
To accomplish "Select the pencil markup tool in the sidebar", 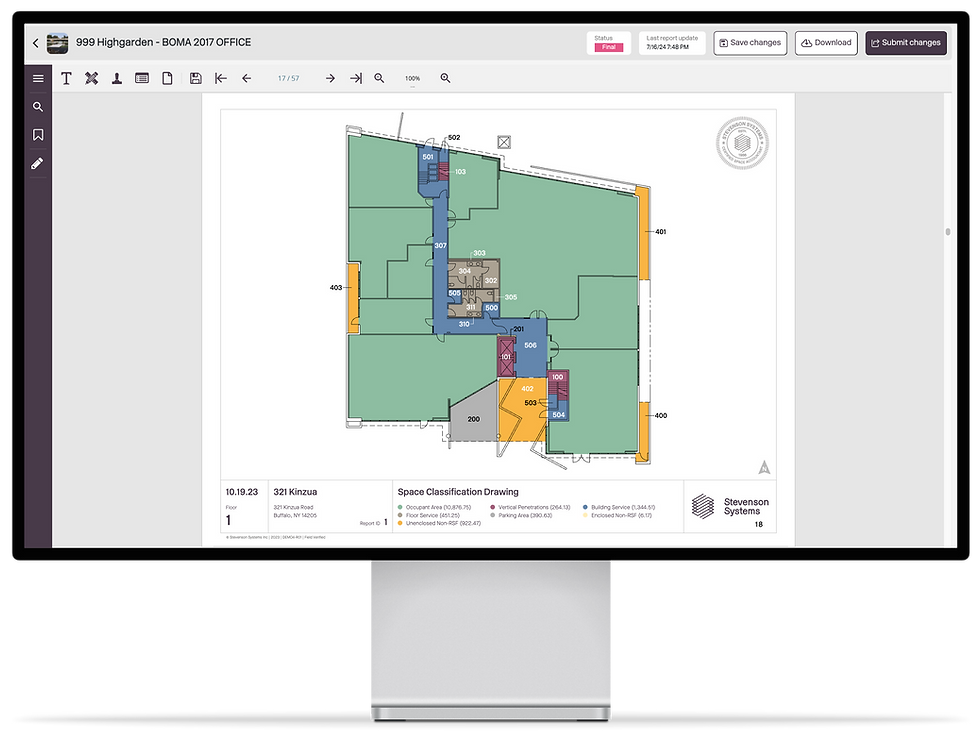I will click(37, 162).
